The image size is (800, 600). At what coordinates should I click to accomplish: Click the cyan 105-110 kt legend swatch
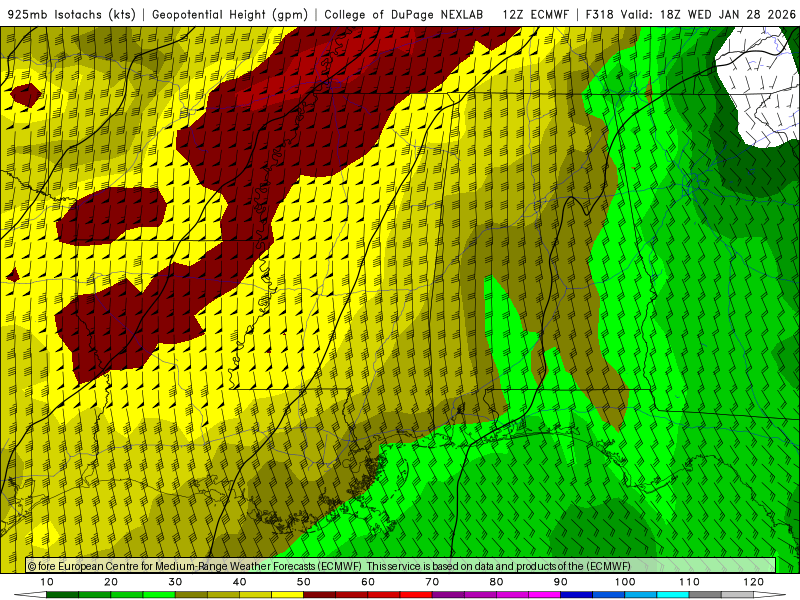click(673, 595)
